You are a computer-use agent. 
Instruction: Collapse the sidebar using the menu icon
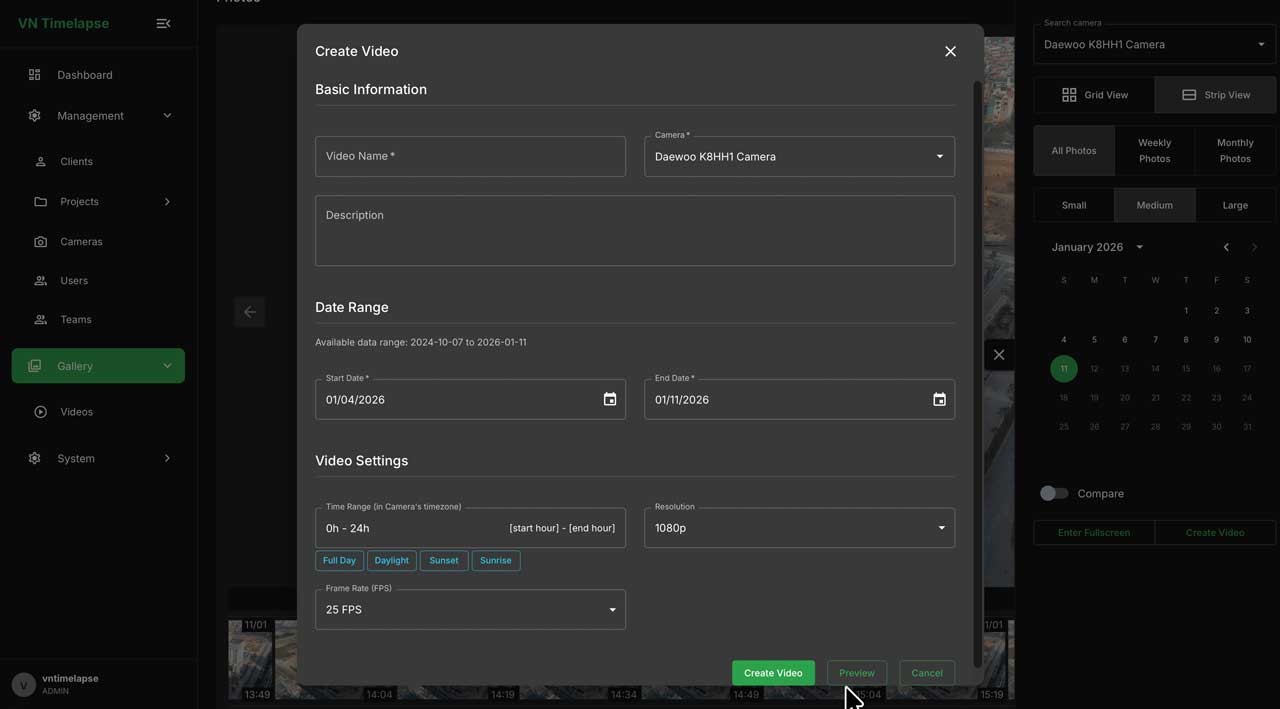click(163, 23)
